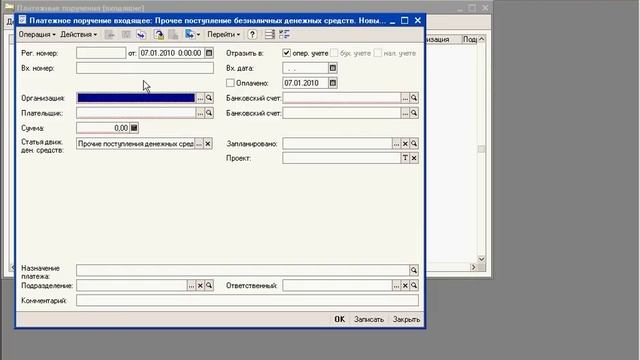
Task: Click the Вх. дата date field
Action: [305, 68]
